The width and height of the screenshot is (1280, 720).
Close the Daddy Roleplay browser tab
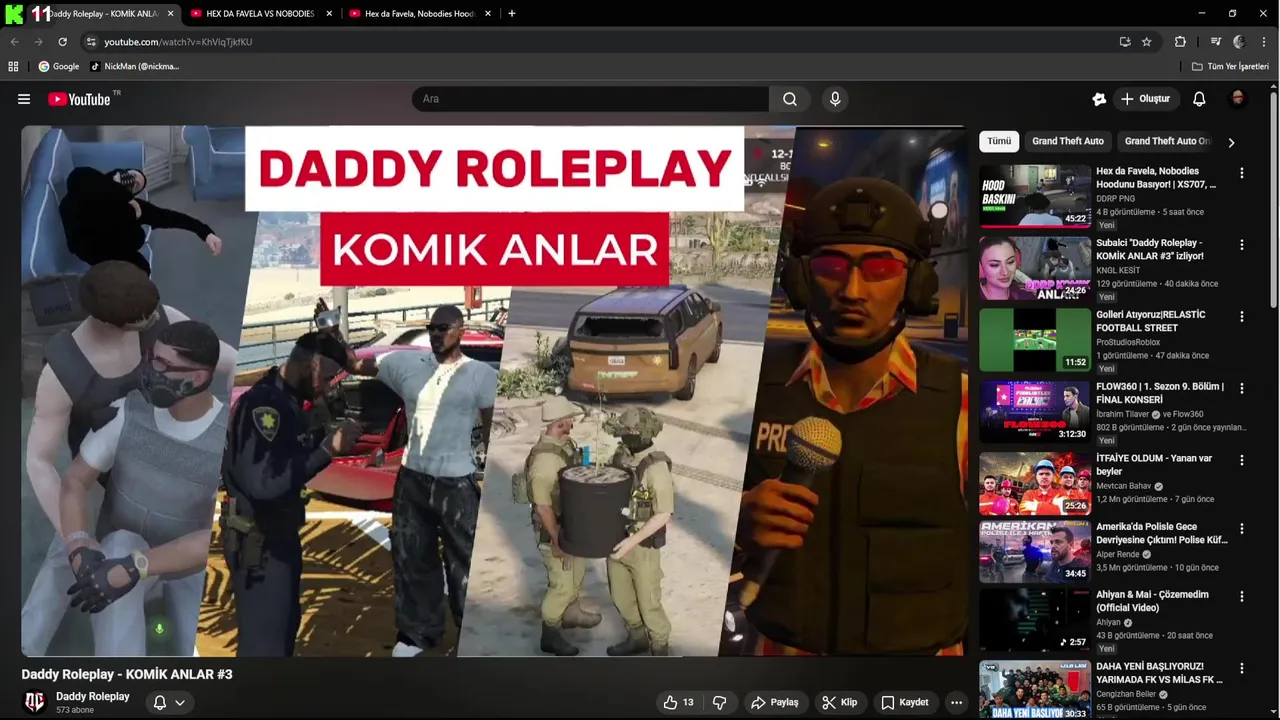pyautogui.click(x=170, y=14)
